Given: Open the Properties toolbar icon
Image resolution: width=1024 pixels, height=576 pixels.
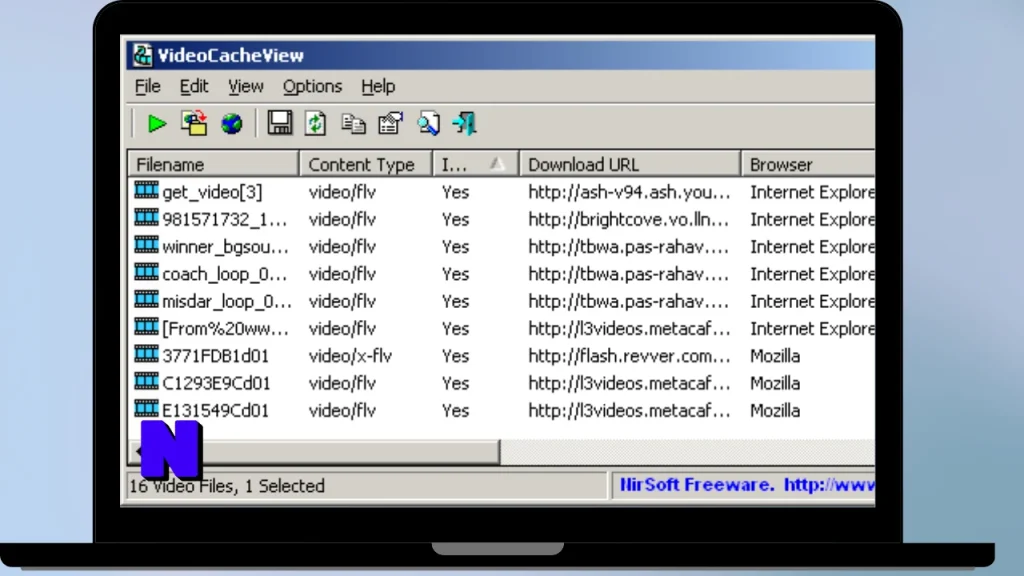Looking at the screenshot, I should tap(391, 123).
